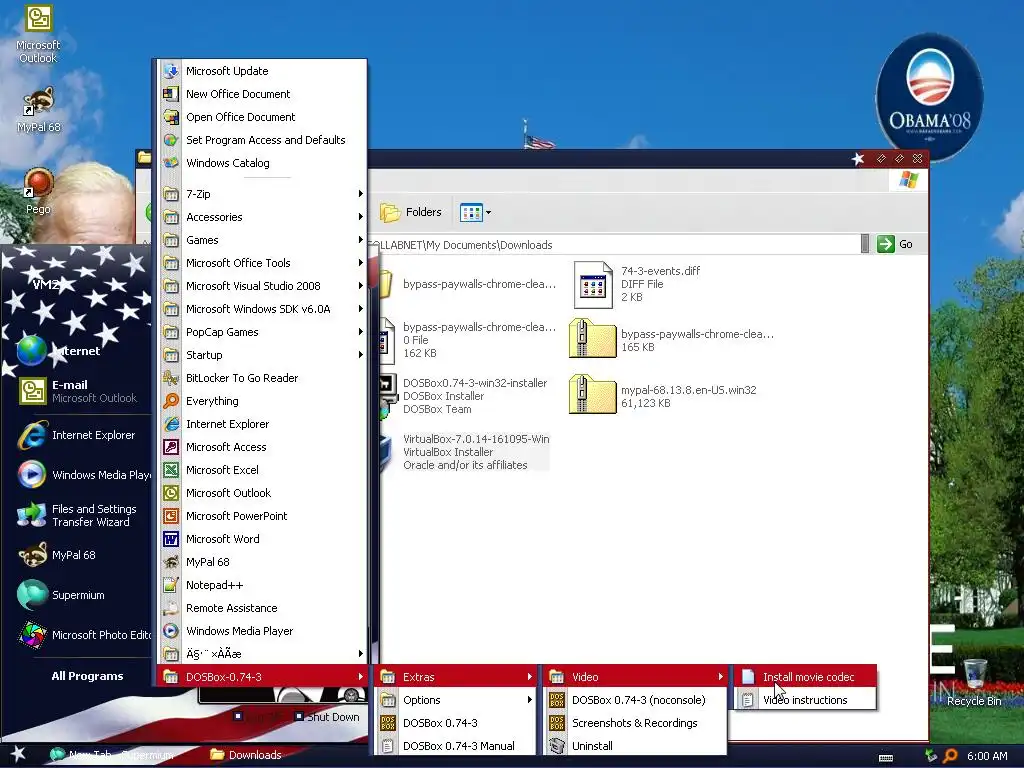This screenshot has width=1024, height=768.
Task: Click the Go button in Explorer
Action: 895,244
